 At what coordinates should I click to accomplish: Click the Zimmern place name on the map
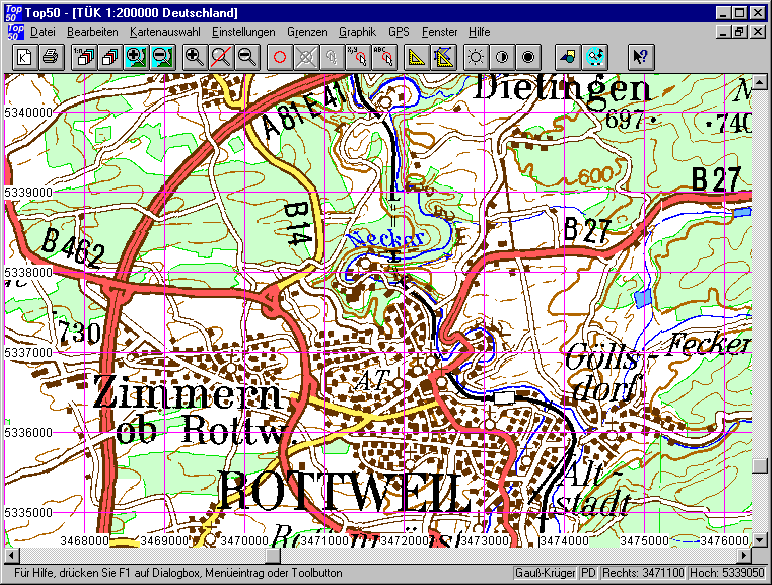click(189, 392)
